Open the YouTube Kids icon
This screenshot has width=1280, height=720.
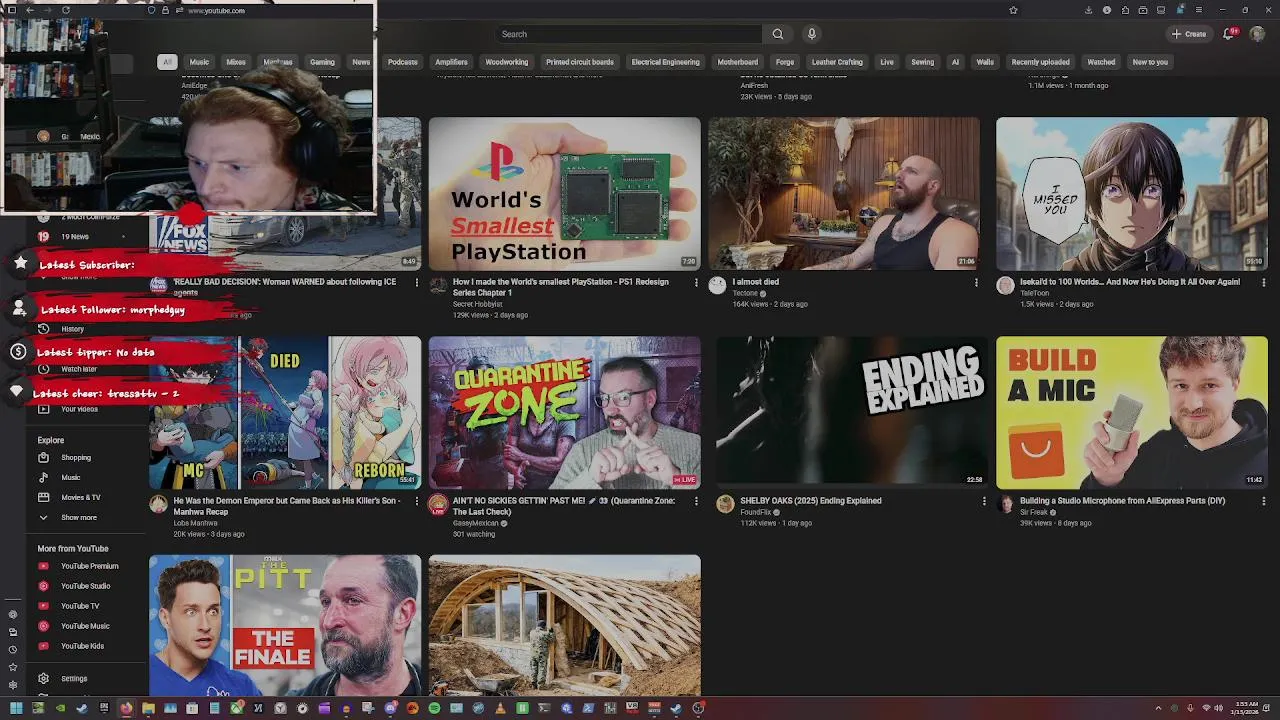[43, 646]
